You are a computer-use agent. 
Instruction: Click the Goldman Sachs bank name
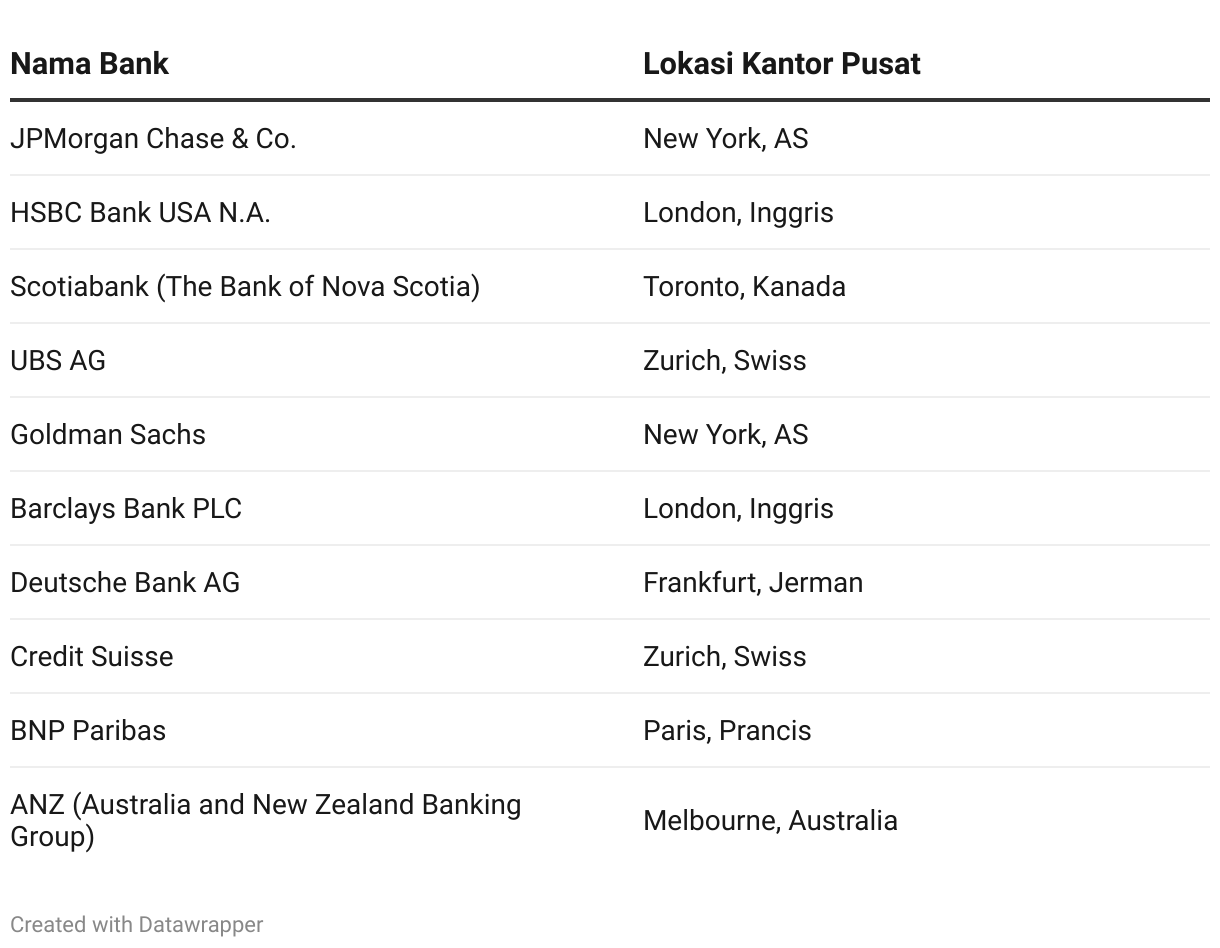pos(108,434)
